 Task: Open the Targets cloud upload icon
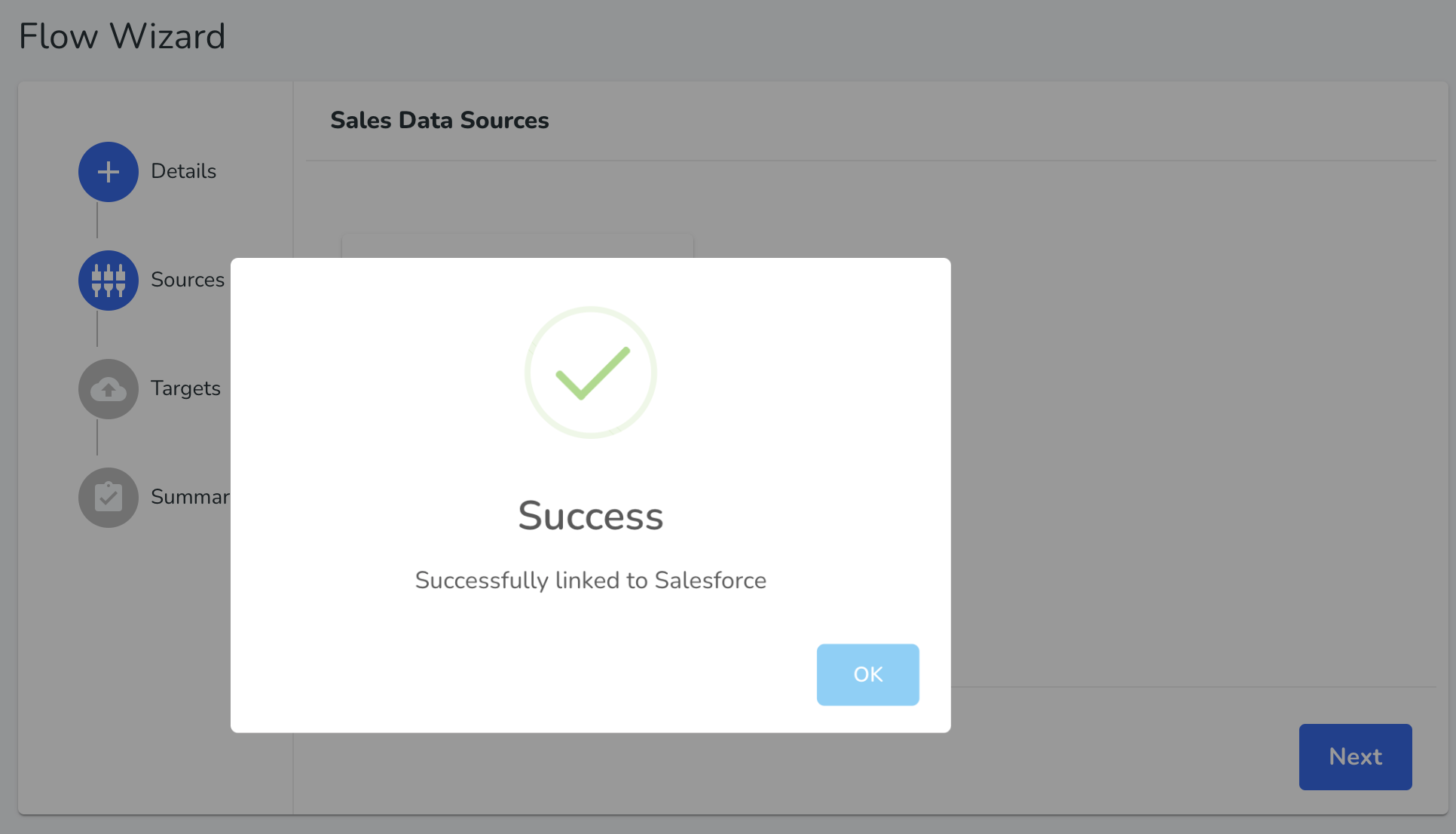pos(109,389)
